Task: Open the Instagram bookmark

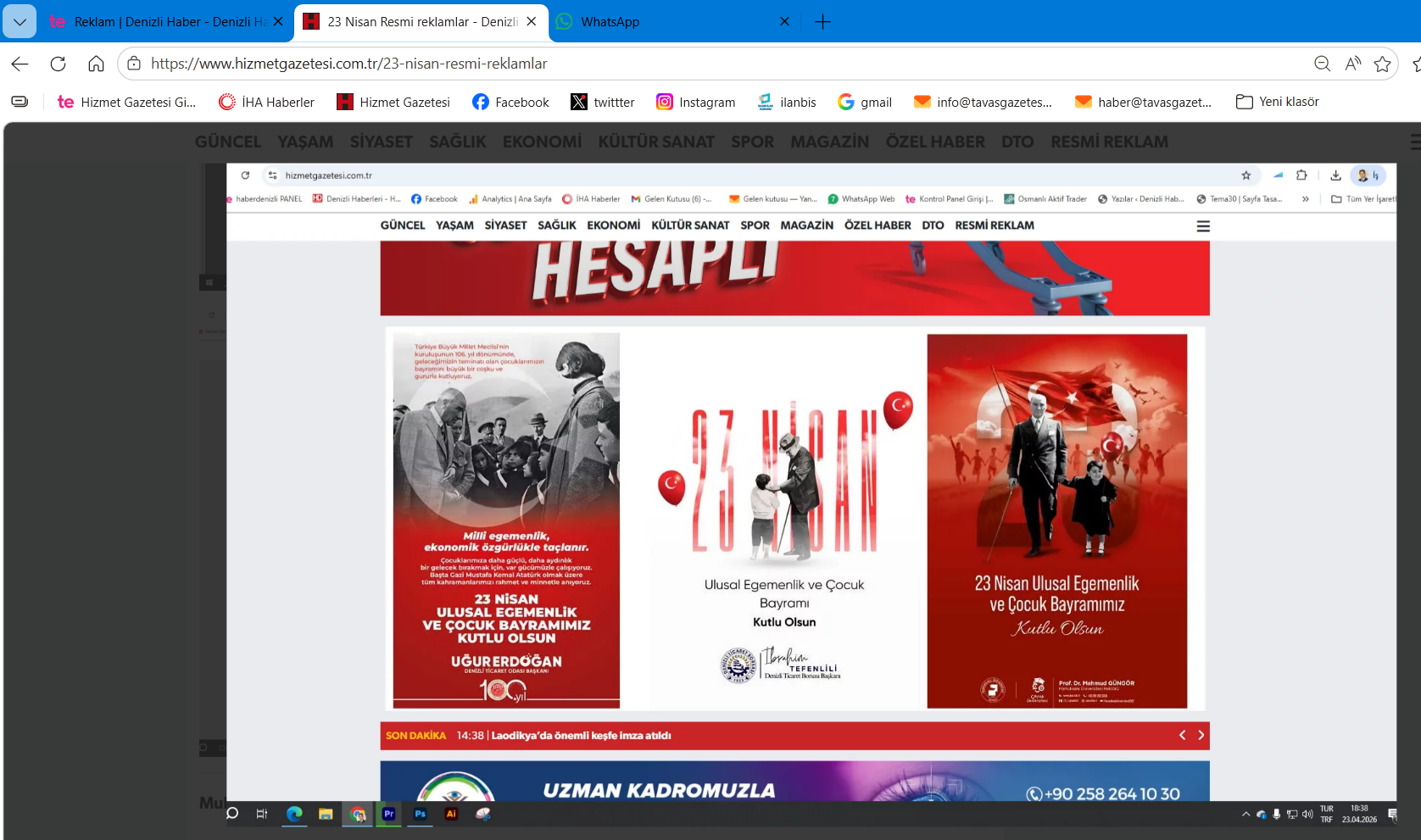Action: coord(695,102)
